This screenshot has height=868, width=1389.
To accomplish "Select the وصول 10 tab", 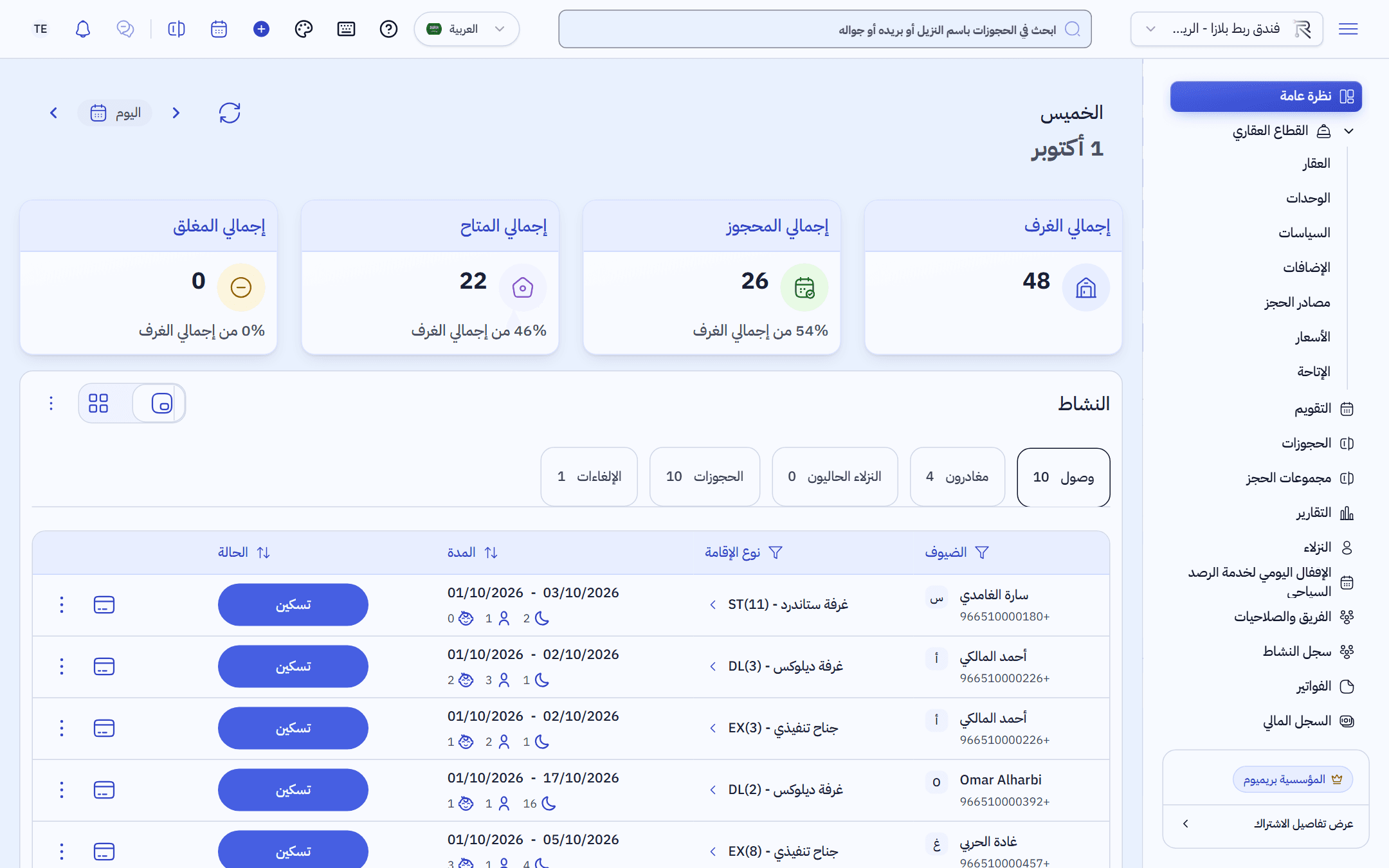I will (x=1064, y=477).
